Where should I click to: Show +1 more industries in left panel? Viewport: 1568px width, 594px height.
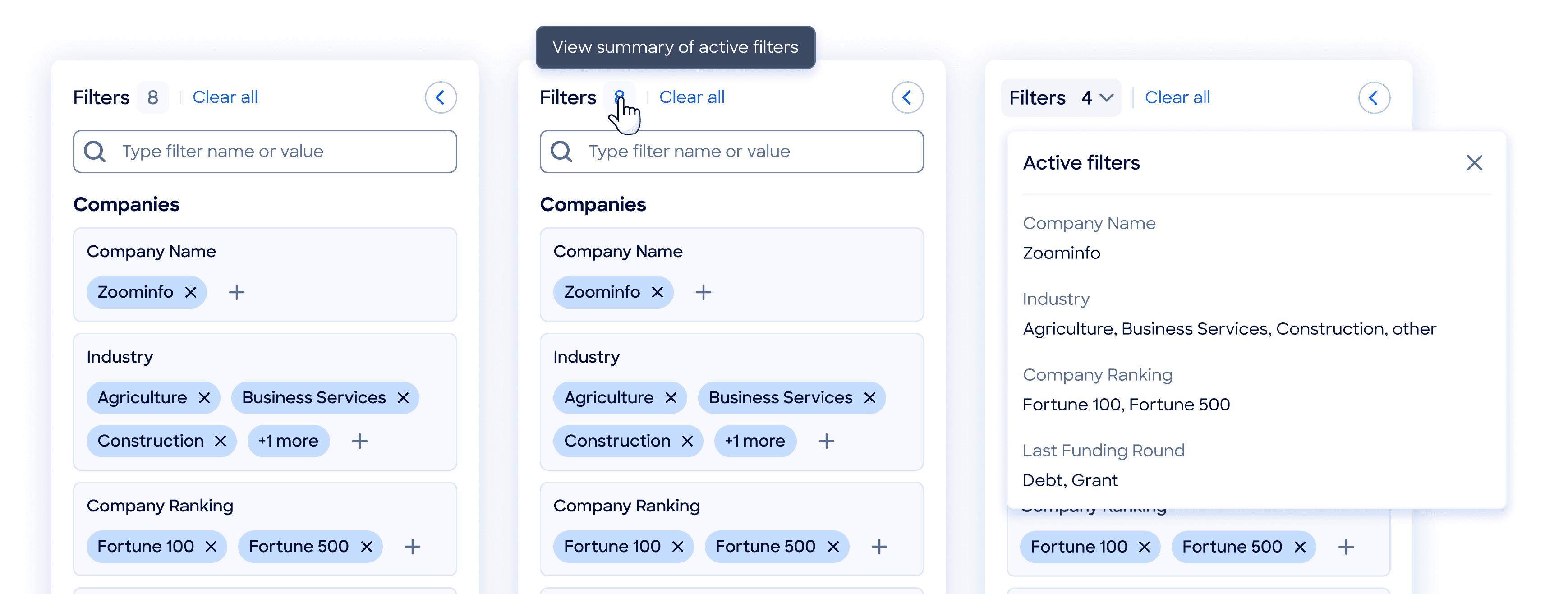point(288,441)
